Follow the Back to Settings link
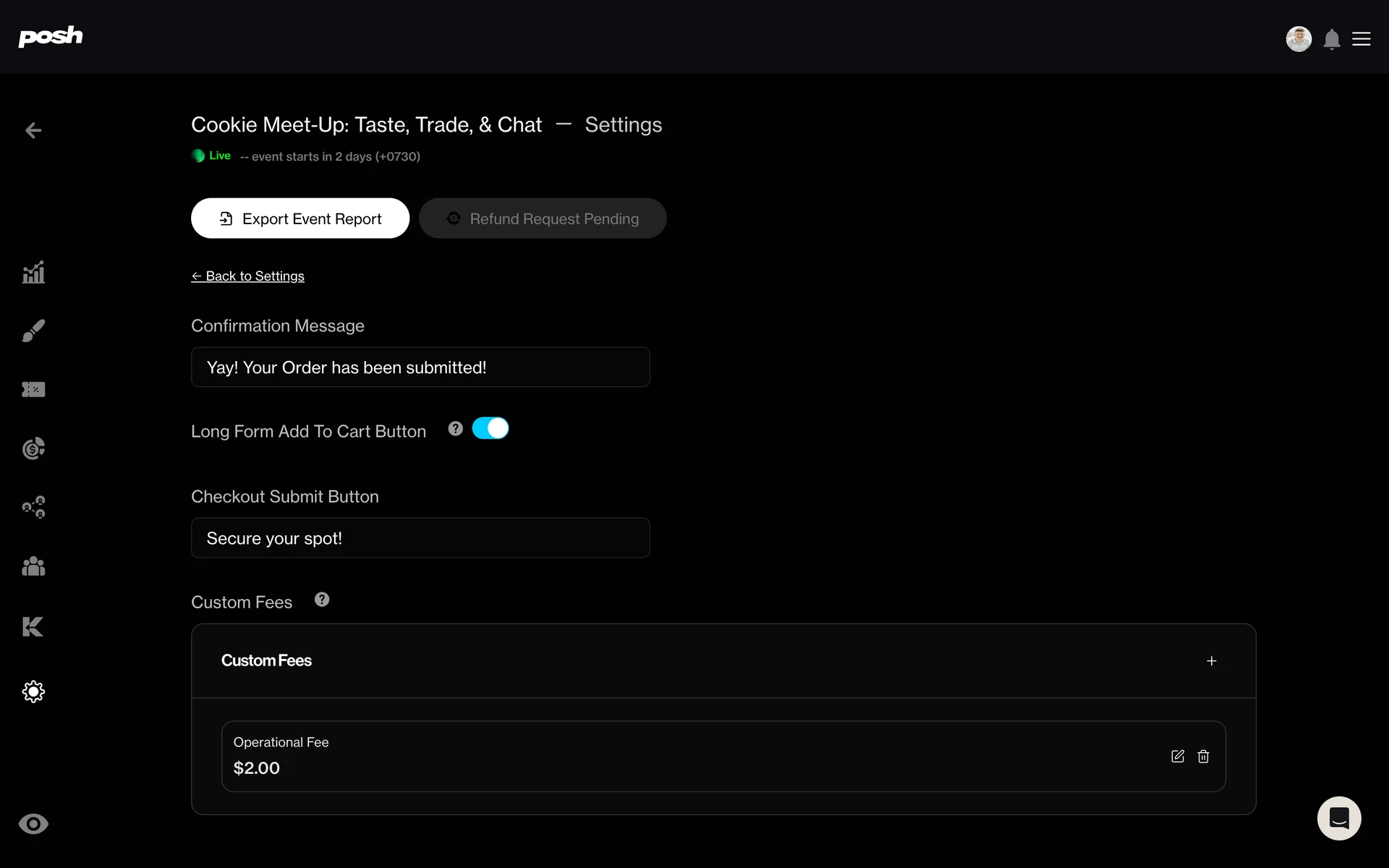The height and width of the screenshot is (868, 1389). point(247,276)
